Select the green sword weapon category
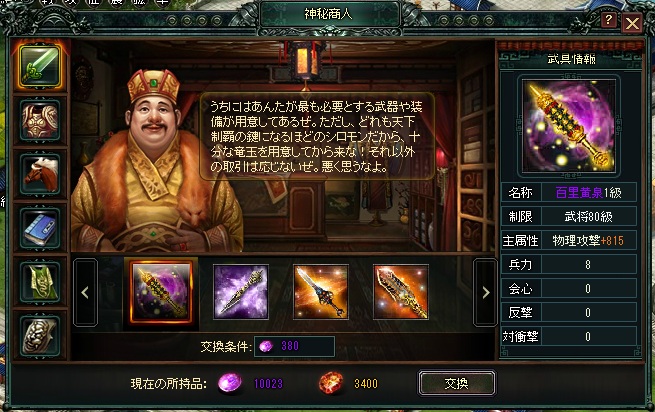 [40, 66]
